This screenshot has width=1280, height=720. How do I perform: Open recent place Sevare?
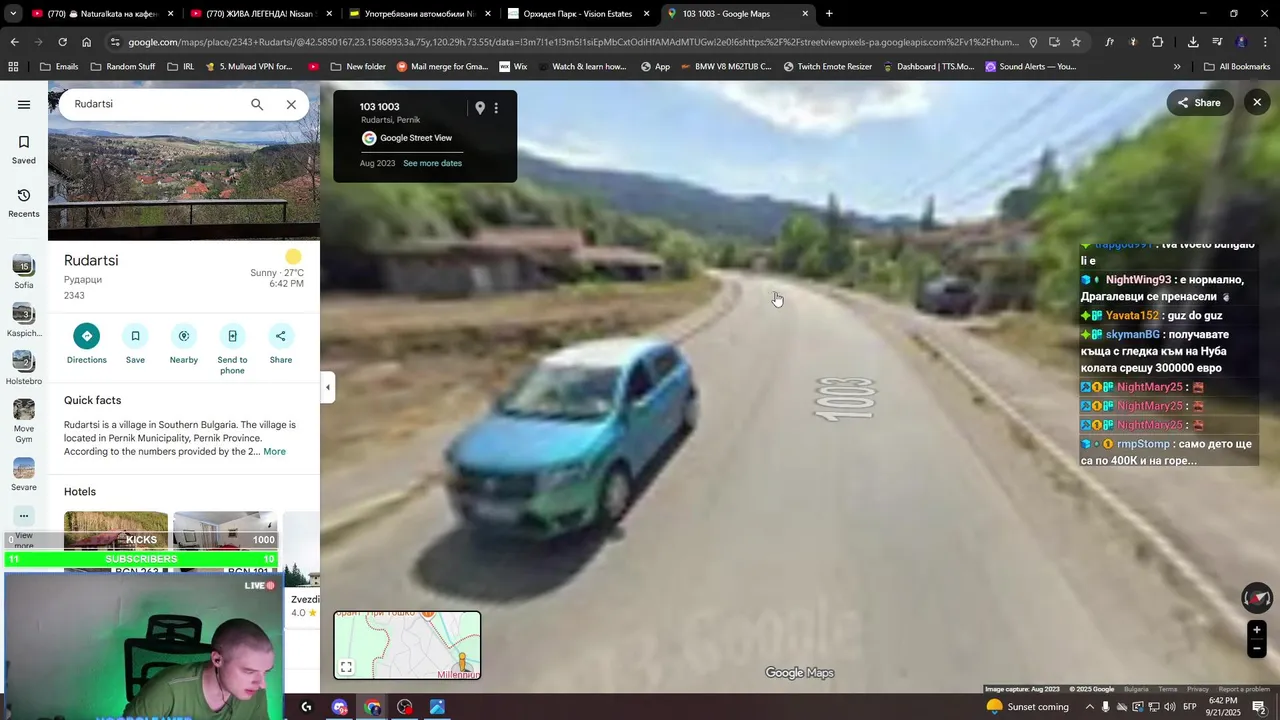24,474
